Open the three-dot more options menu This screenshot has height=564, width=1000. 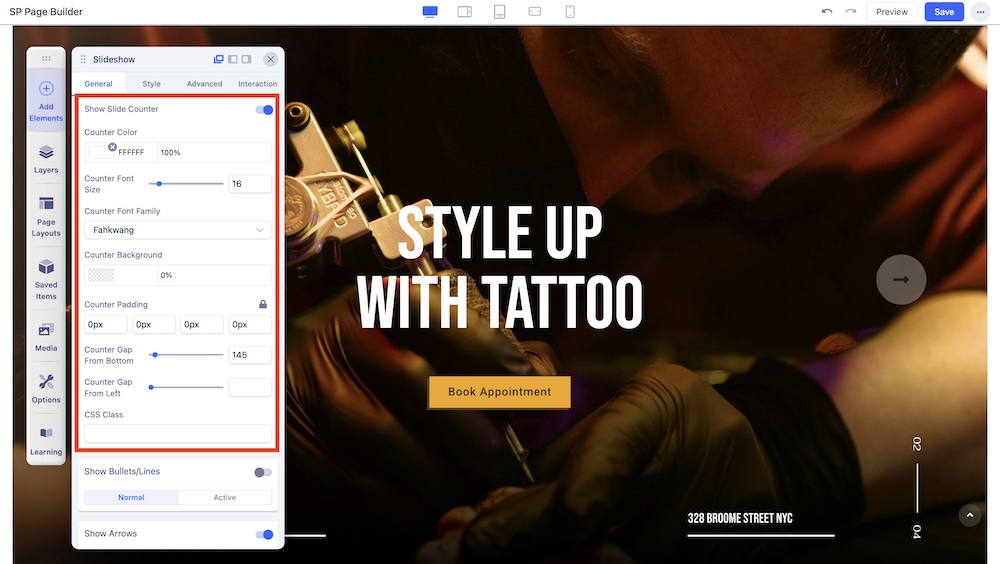pyautogui.click(x=979, y=12)
